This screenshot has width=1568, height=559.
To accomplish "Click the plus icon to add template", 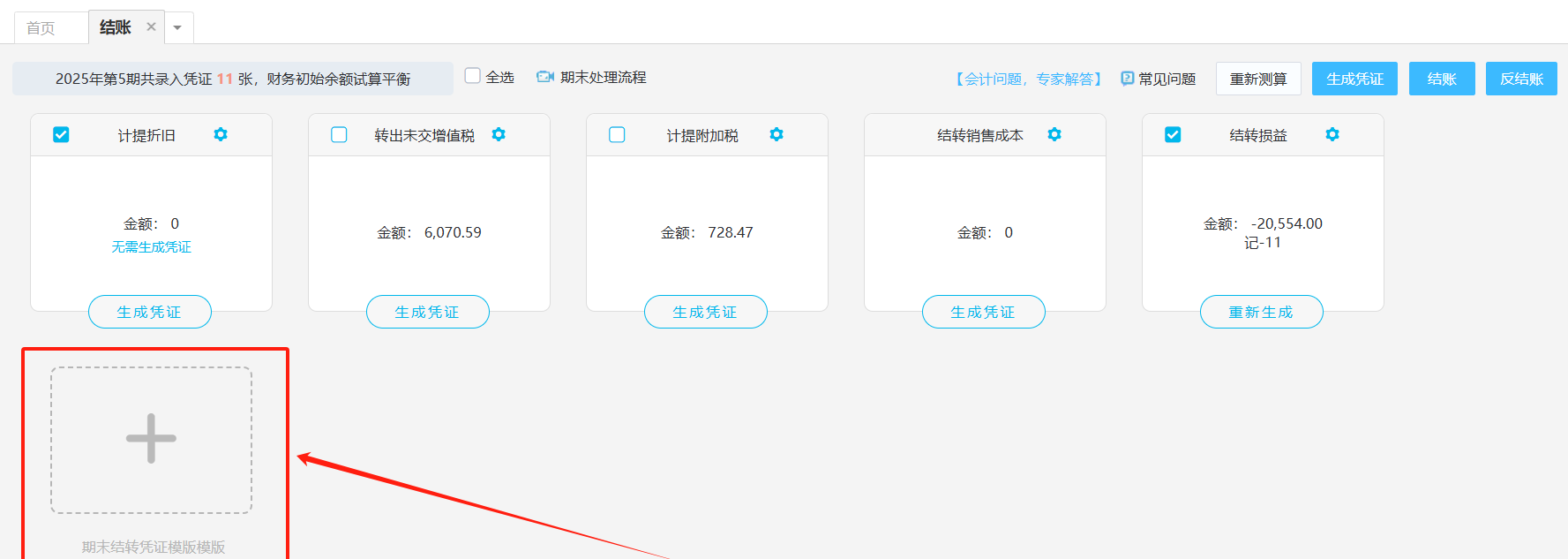I will [151, 439].
